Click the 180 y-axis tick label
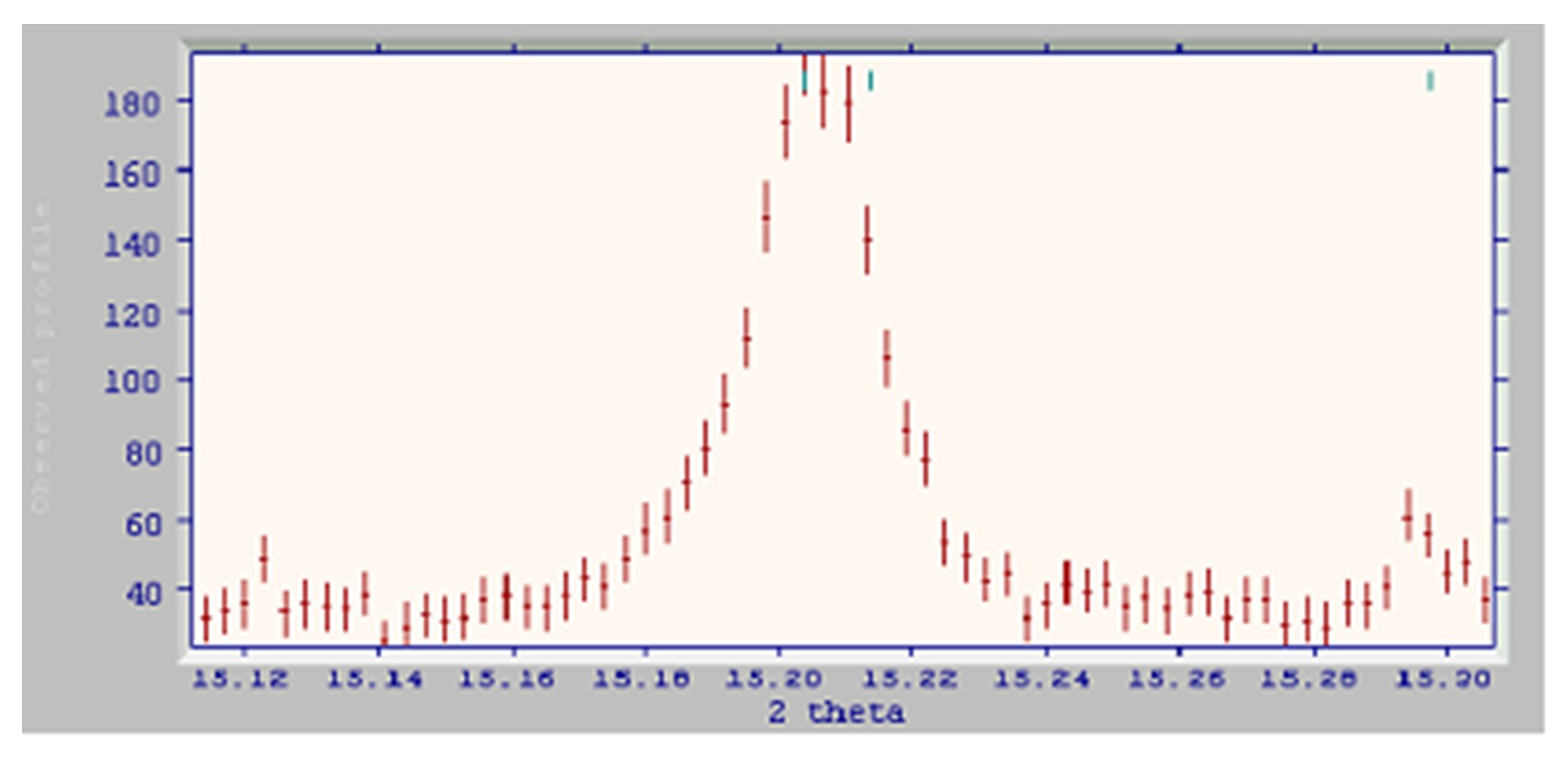The width and height of the screenshot is (1568, 757). pyautogui.click(x=132, y=103)
